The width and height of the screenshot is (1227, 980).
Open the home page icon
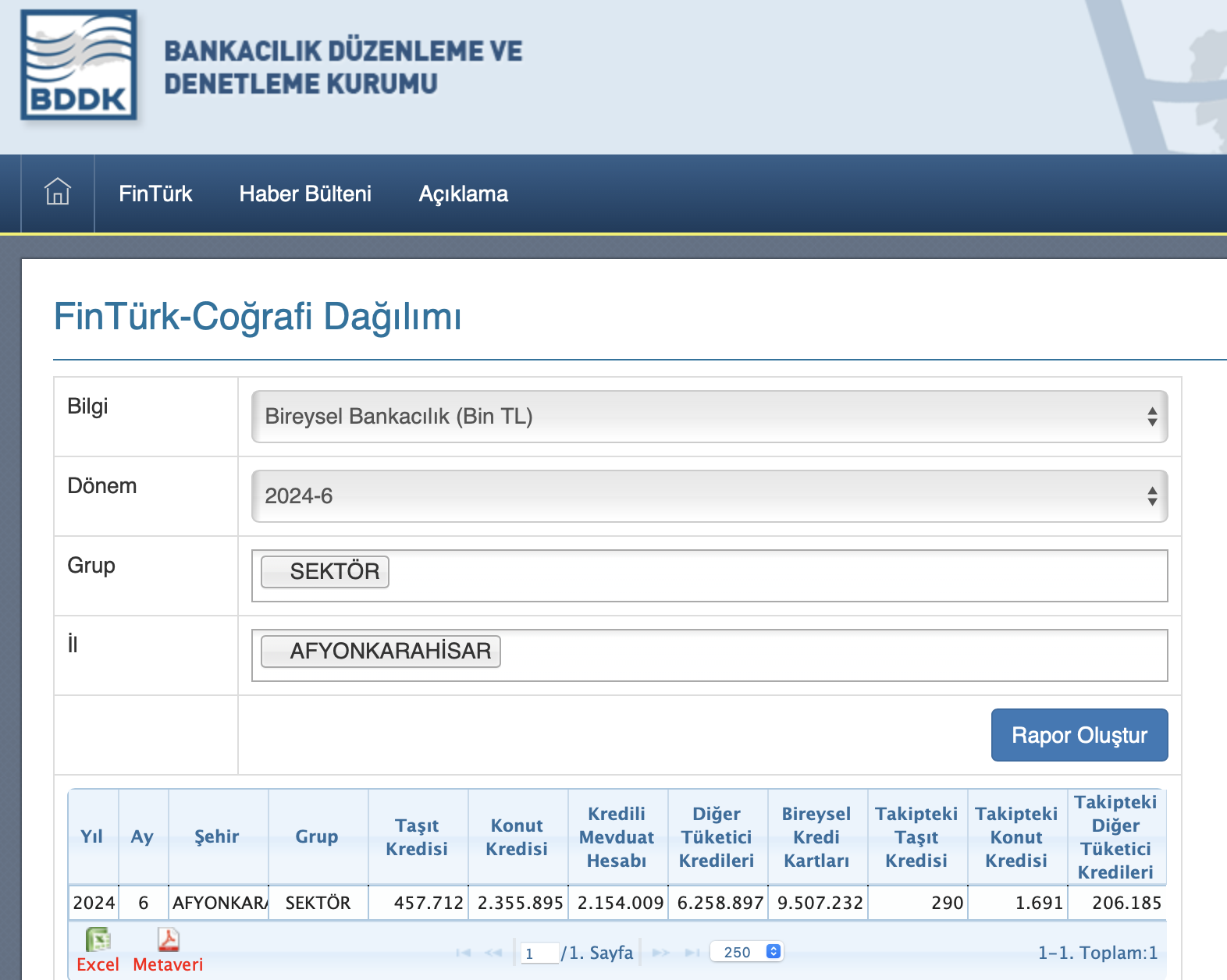58,191
